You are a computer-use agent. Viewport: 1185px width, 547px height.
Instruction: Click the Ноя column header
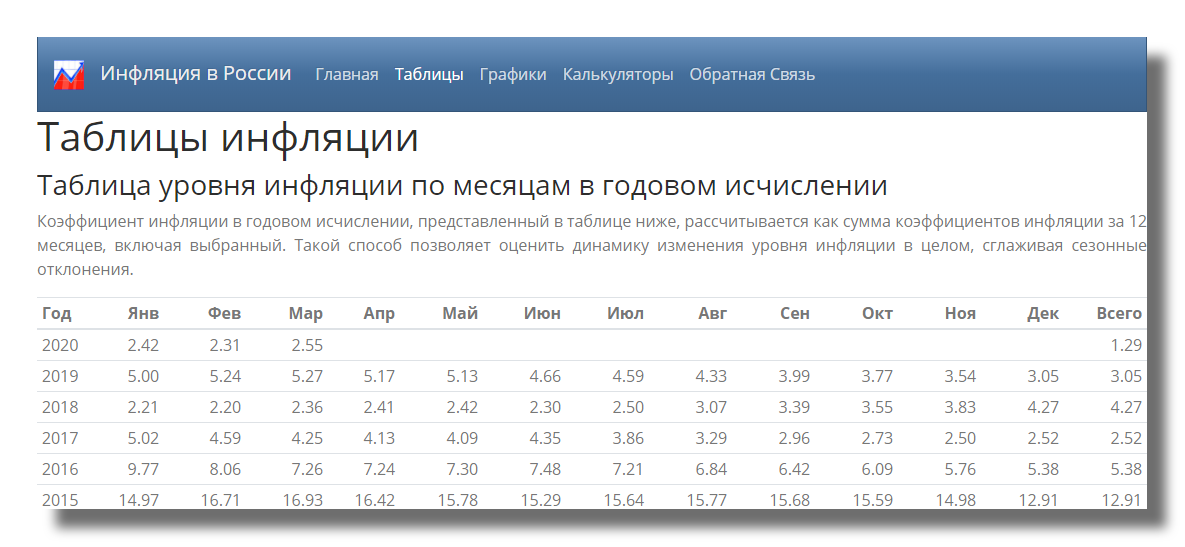click(x=960, y=314)
